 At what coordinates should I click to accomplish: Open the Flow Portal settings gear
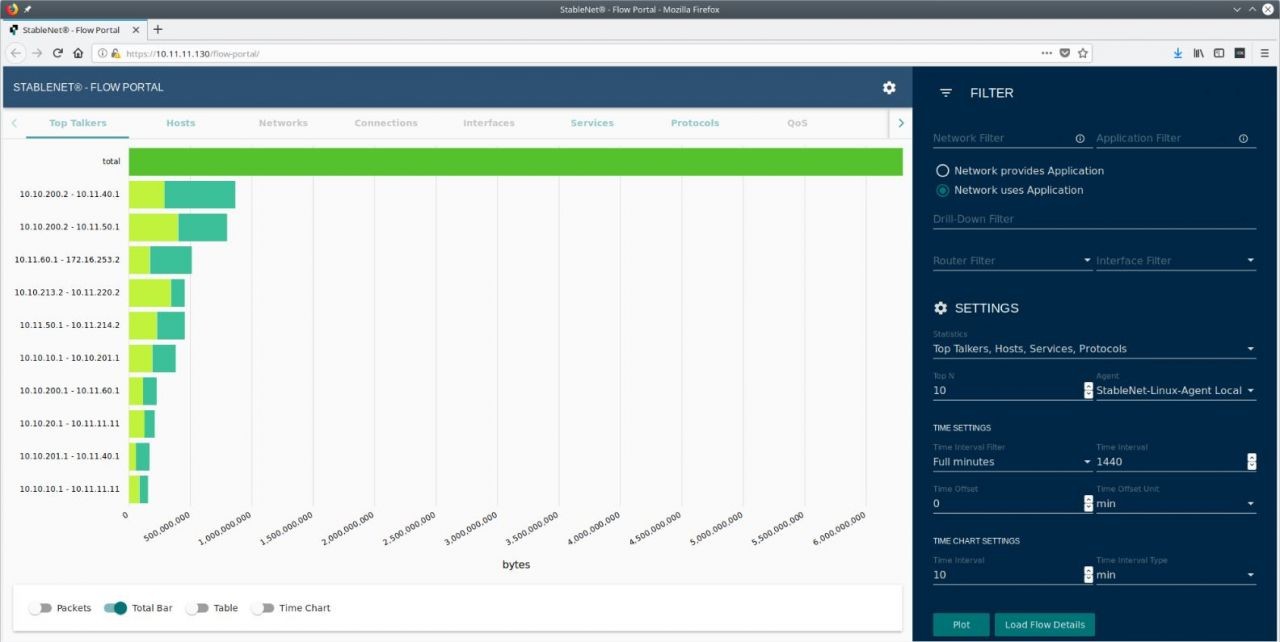click(x=889, y=88)
